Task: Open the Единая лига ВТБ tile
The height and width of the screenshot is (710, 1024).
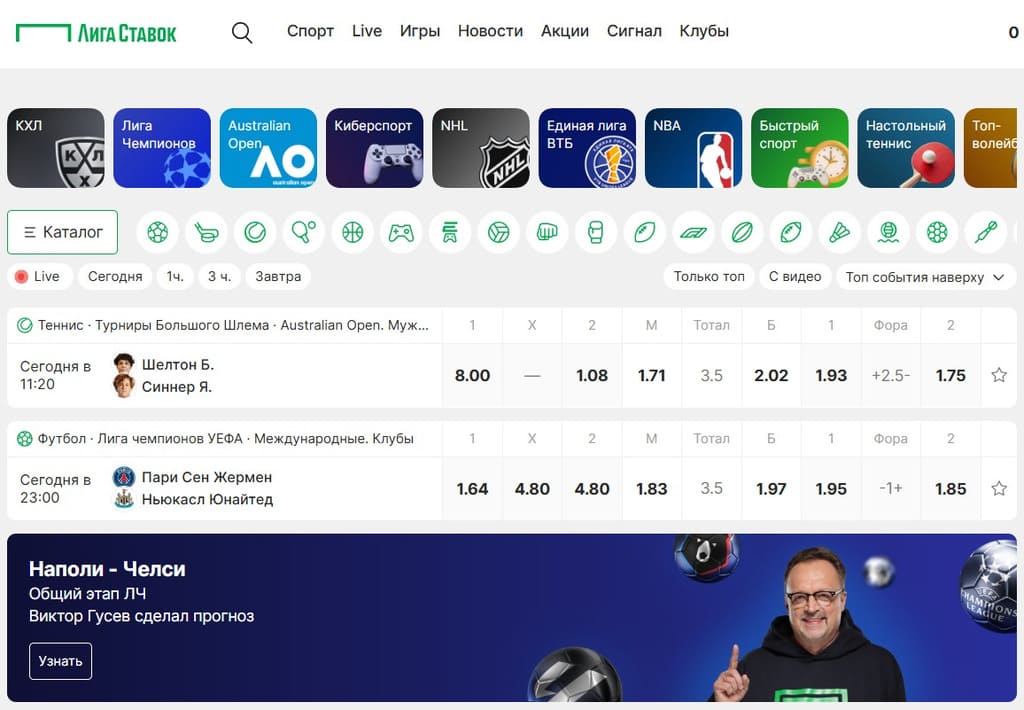Action: (587, 148)
